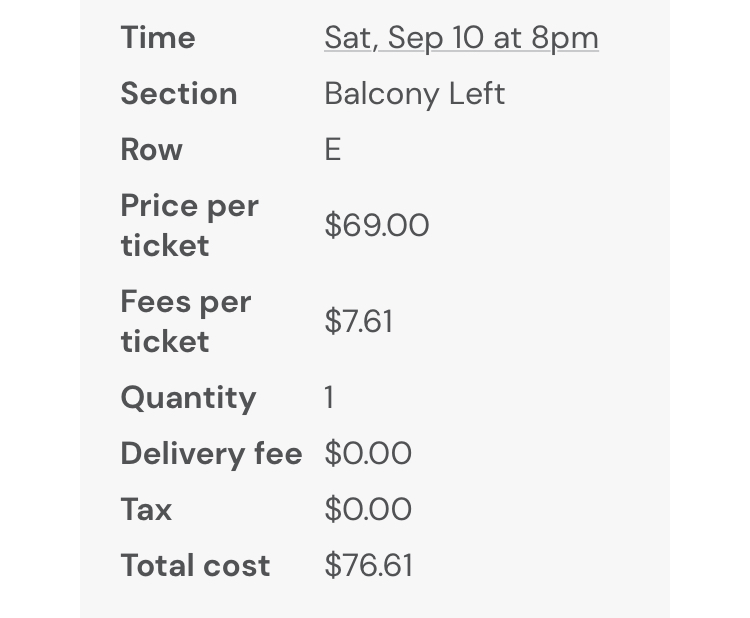The height and width of the screenshot is (618, 750).
Task: Click the Row label
Action: 151,150
